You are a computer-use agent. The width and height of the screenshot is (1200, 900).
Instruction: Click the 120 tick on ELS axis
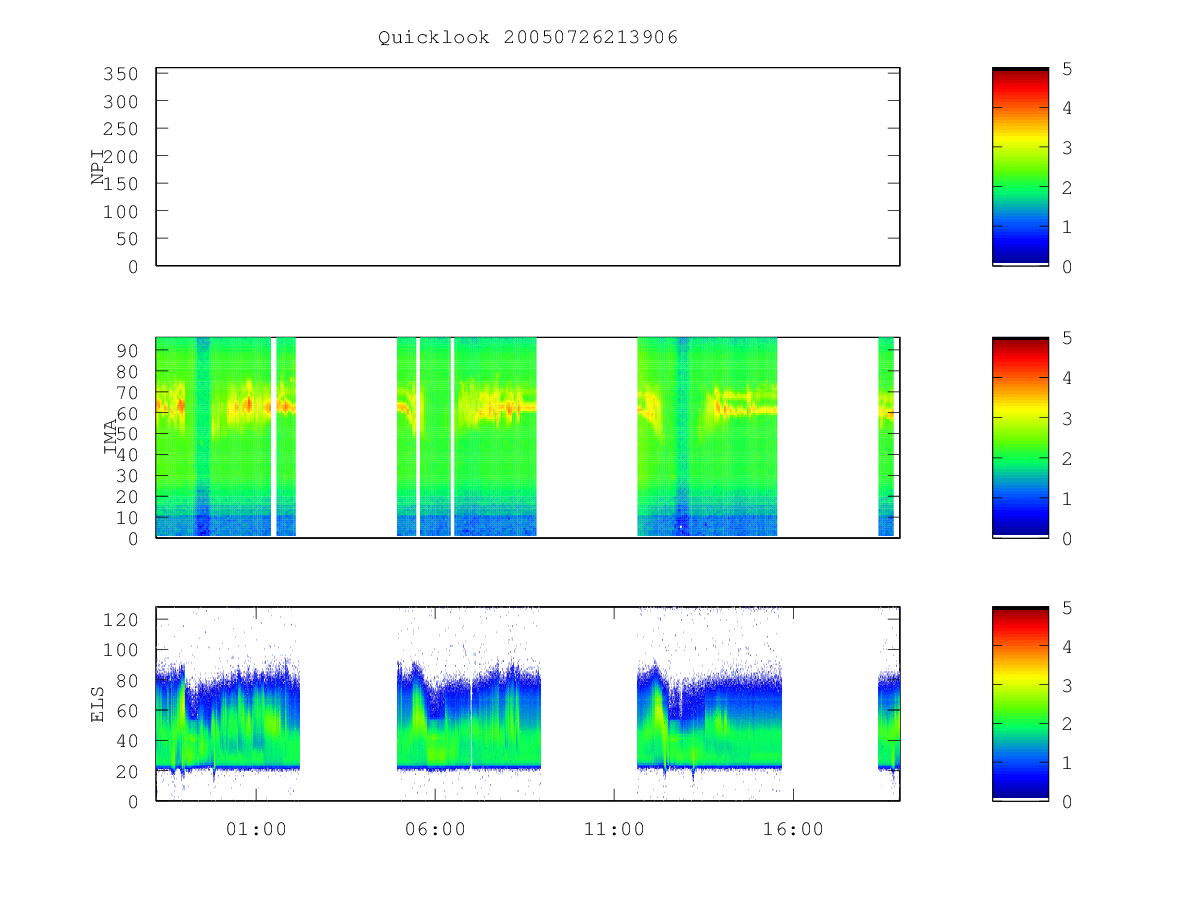click(121, 619)
